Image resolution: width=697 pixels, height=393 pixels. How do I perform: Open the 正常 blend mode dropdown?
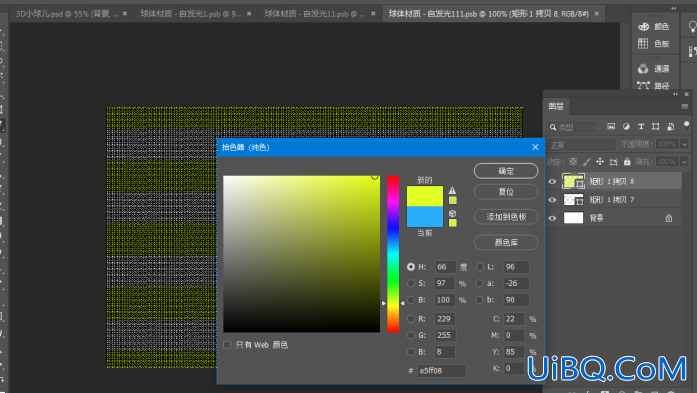[581, 145]
